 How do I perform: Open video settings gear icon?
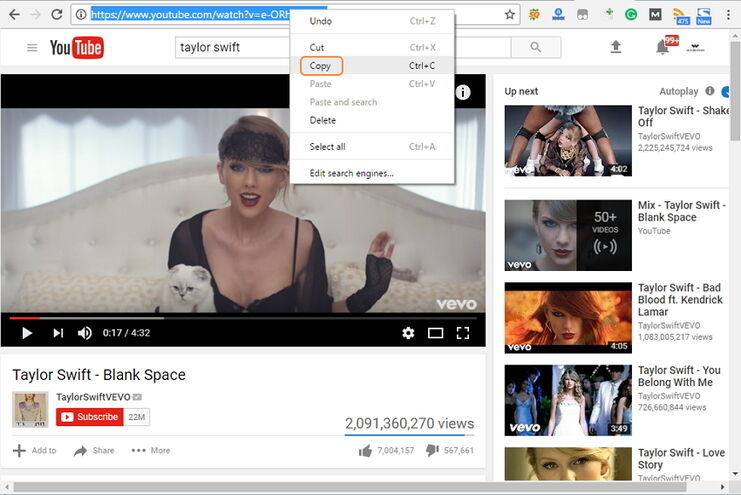pyautogui.click(x=408, y=333)
